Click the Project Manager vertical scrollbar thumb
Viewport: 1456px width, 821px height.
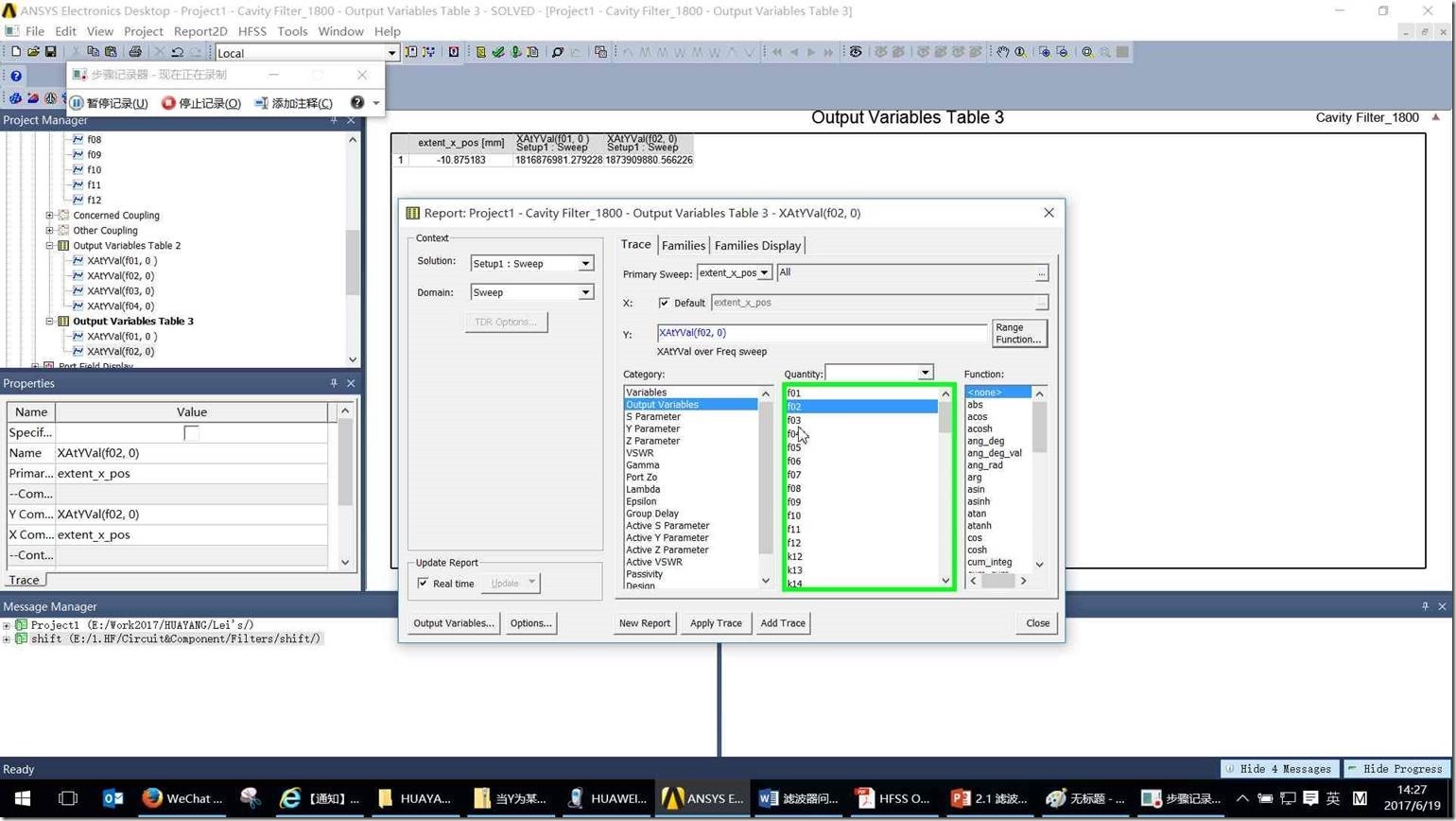coord(353,262)
